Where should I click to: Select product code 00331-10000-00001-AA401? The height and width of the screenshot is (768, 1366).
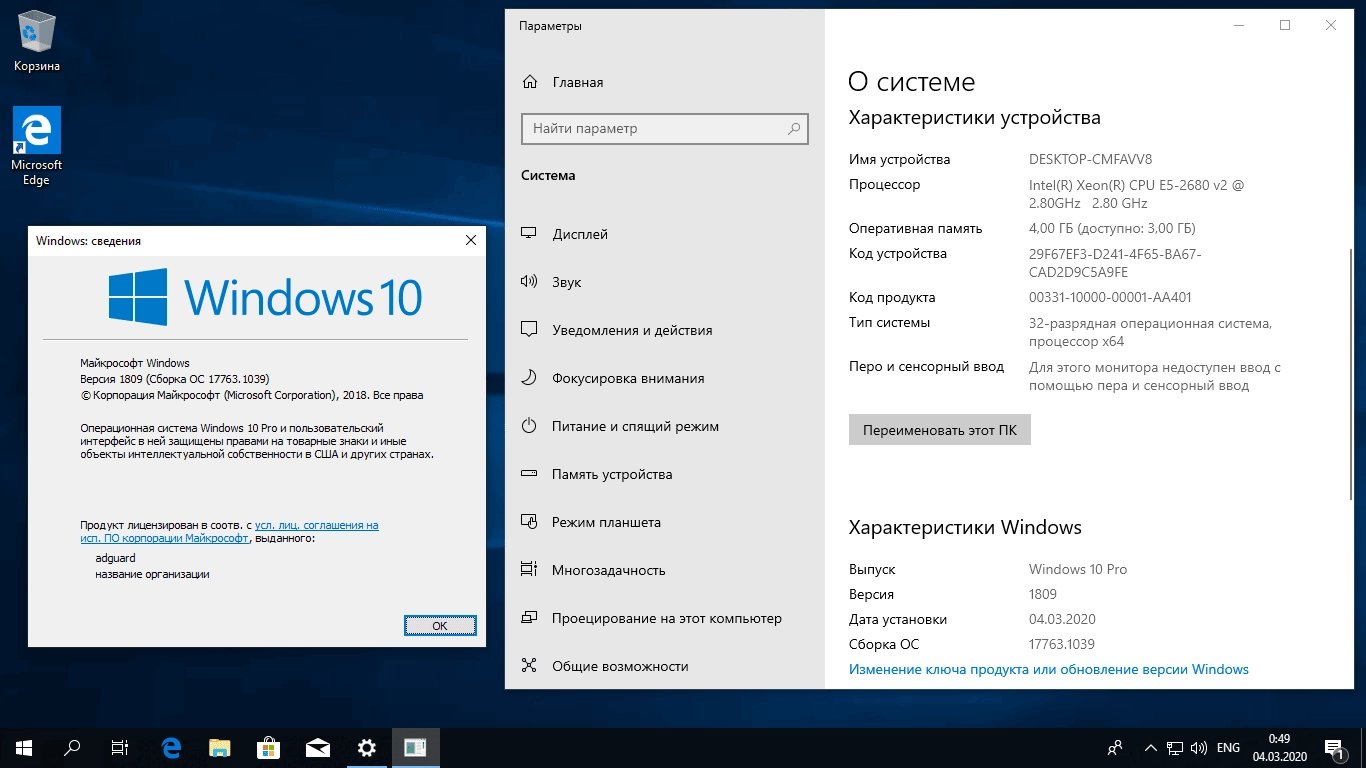click(x=1110, y=297)
